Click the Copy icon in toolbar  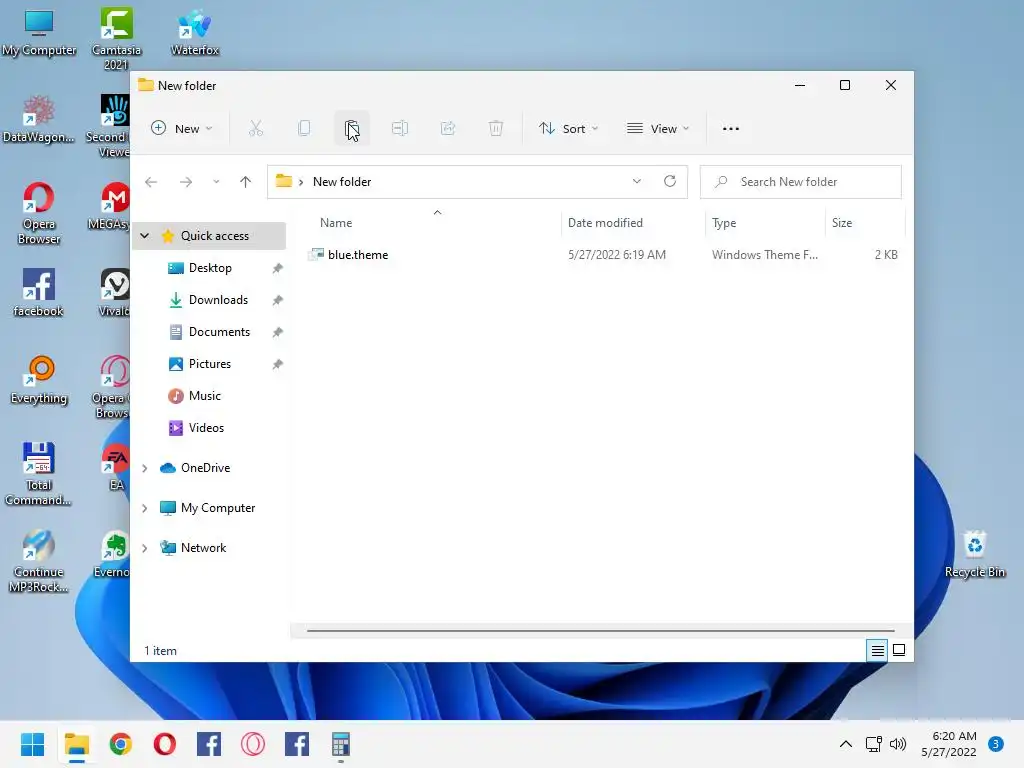click(304, 129)
